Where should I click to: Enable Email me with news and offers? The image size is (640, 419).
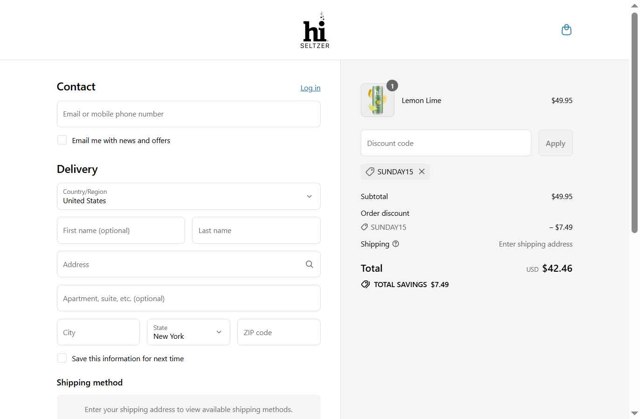pos(62,140)
